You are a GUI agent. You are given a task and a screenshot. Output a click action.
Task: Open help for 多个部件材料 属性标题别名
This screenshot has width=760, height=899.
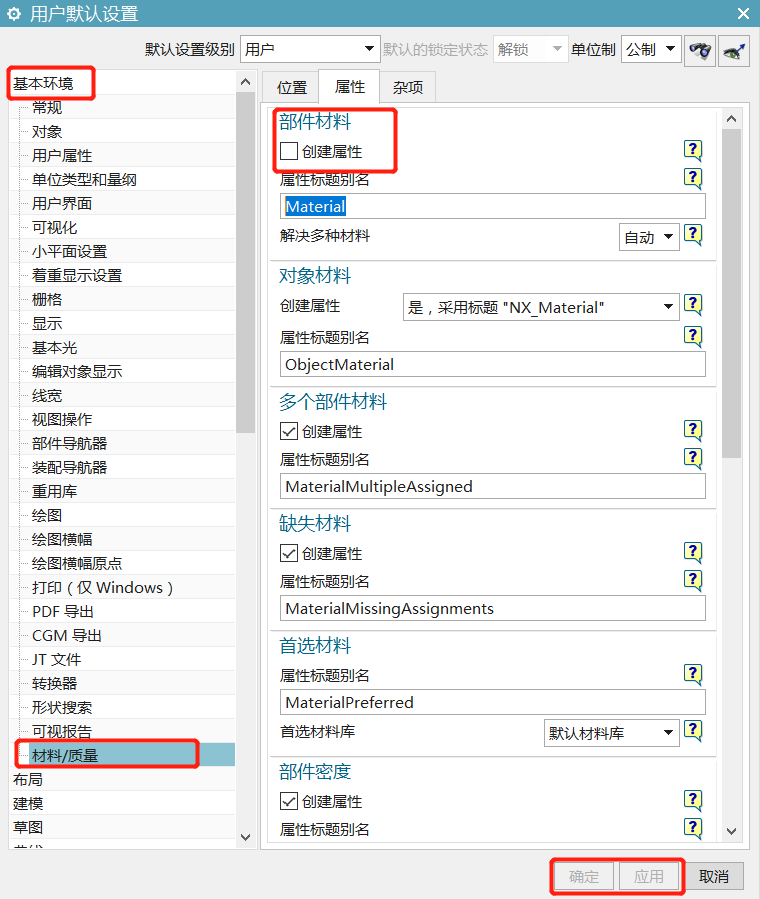[693, 459]
